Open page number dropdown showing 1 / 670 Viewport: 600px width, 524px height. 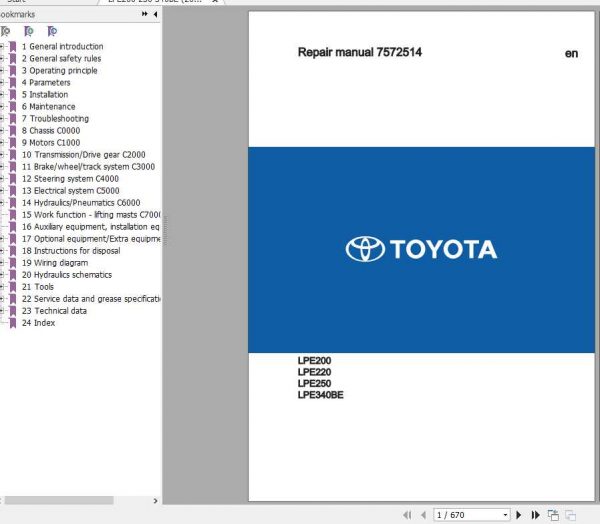click(x=505, y=515)
